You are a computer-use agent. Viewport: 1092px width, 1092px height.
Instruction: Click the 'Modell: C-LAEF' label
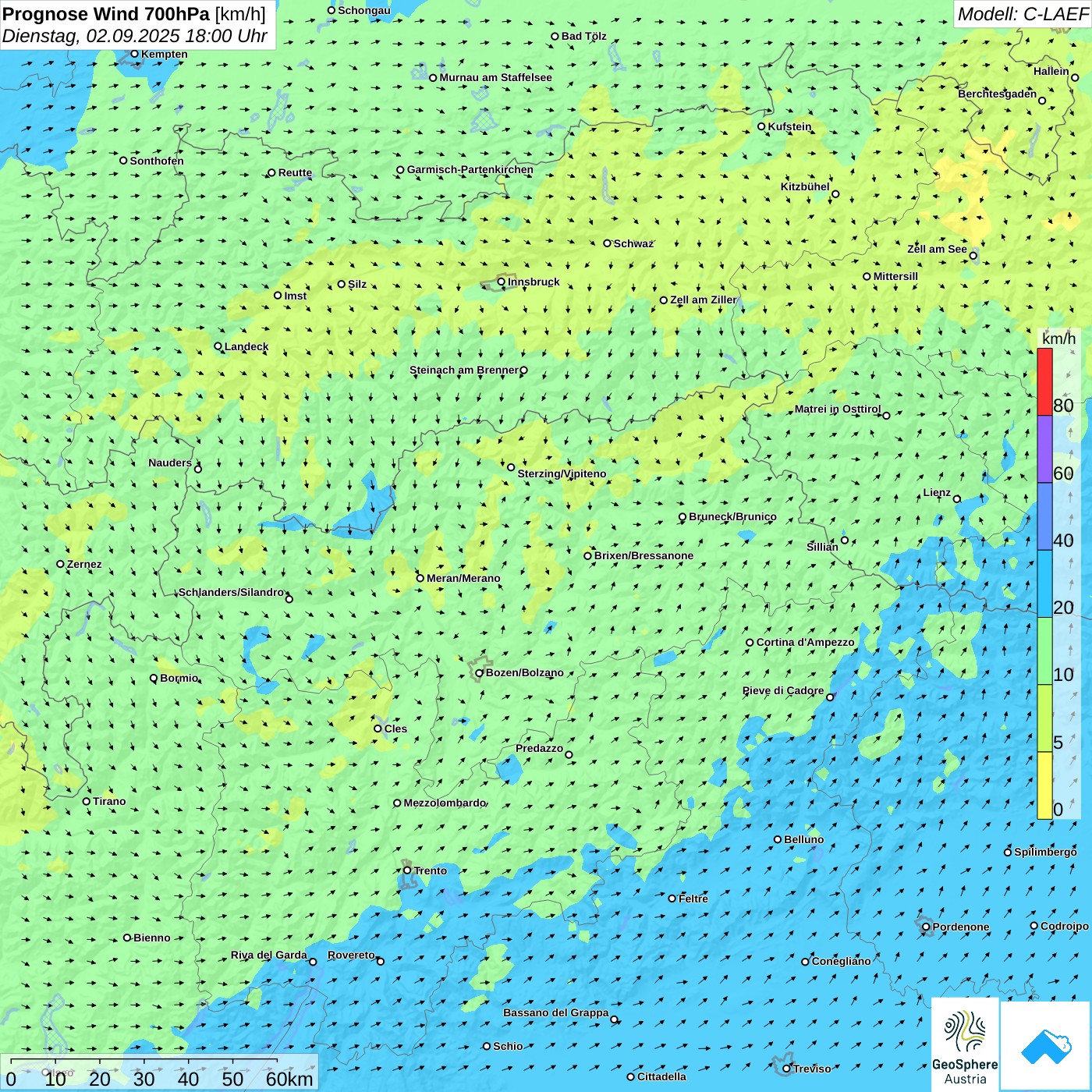point(1023,14)
